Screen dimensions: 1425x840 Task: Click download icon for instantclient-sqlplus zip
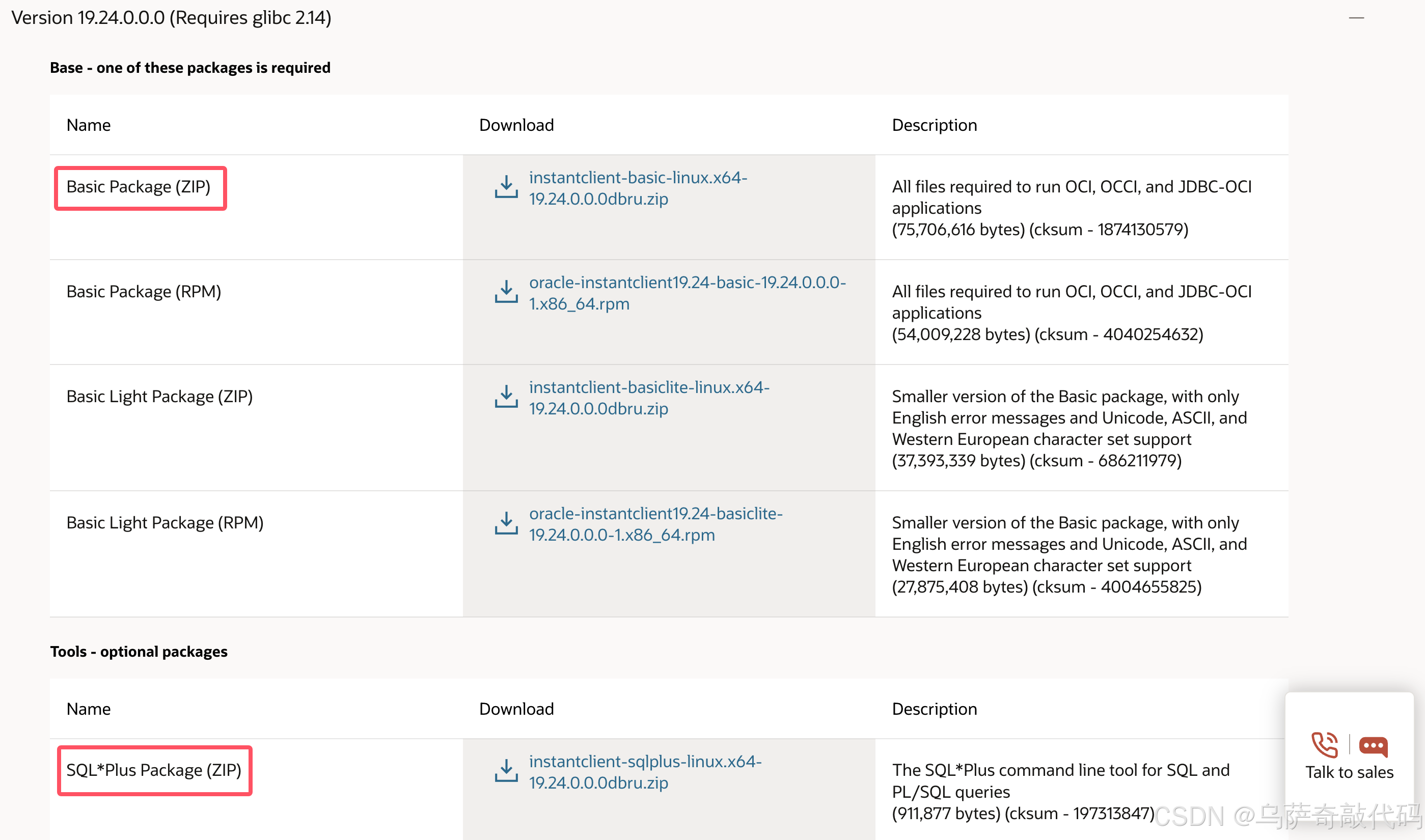click(x=506, y=771)
